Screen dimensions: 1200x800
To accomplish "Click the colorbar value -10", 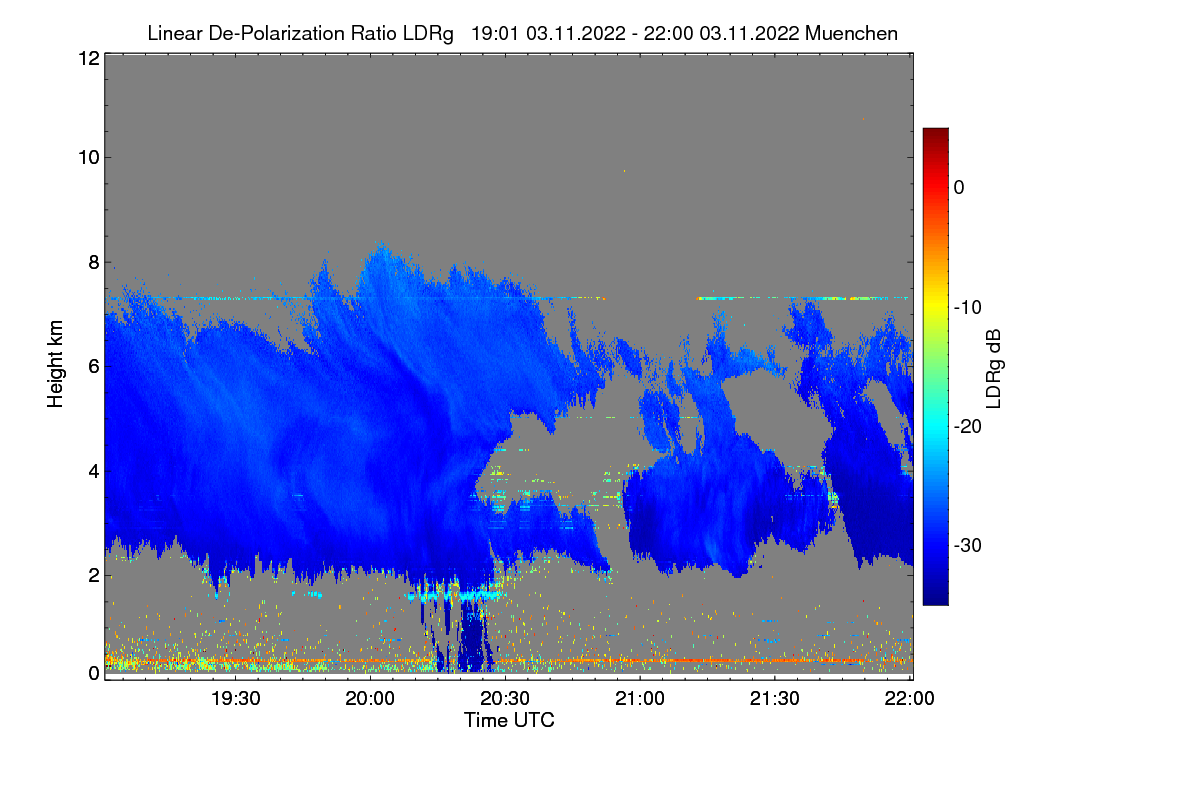I will [969, 306].
